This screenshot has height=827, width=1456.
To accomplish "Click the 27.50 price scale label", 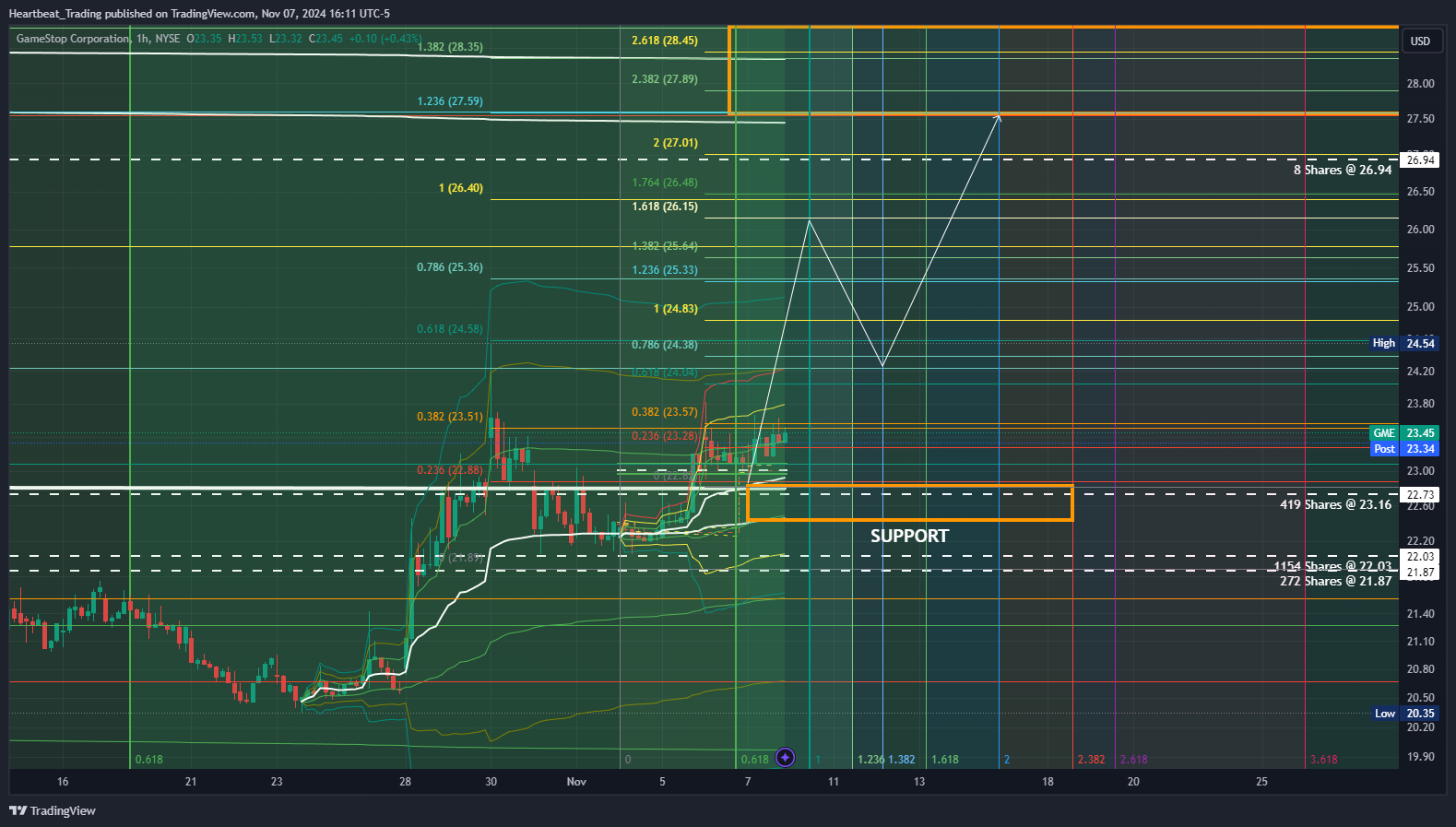I will pyautogui.click(x=1420, y=119).
